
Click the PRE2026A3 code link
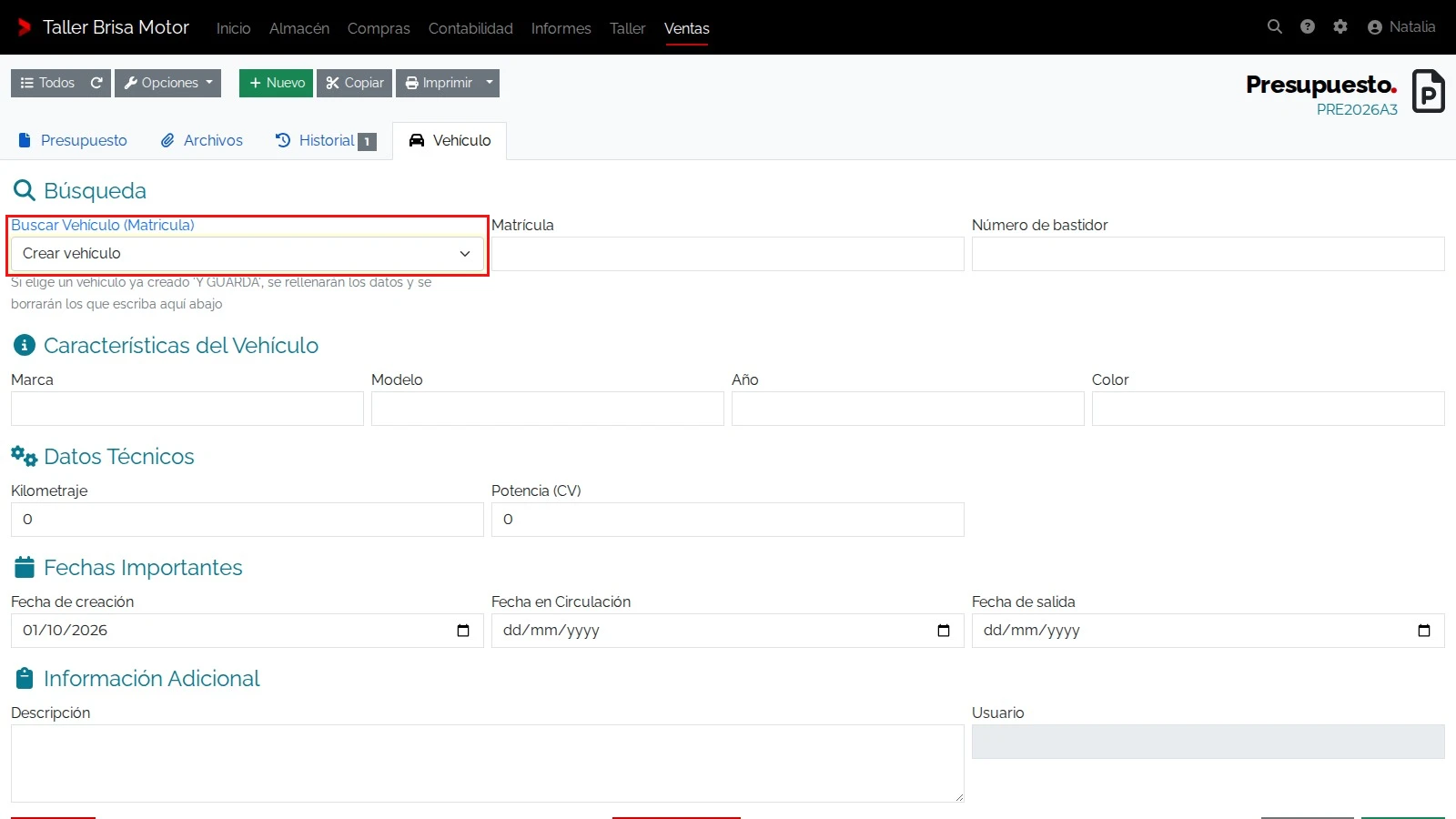[x=1357, y=109]
